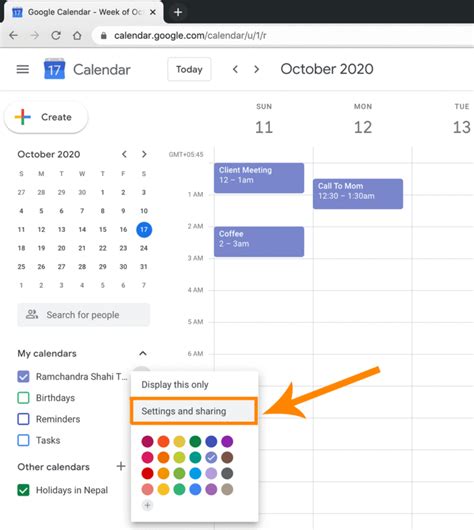
Task: Open the main hamburger menu
Action: click(x=23, y=69)
